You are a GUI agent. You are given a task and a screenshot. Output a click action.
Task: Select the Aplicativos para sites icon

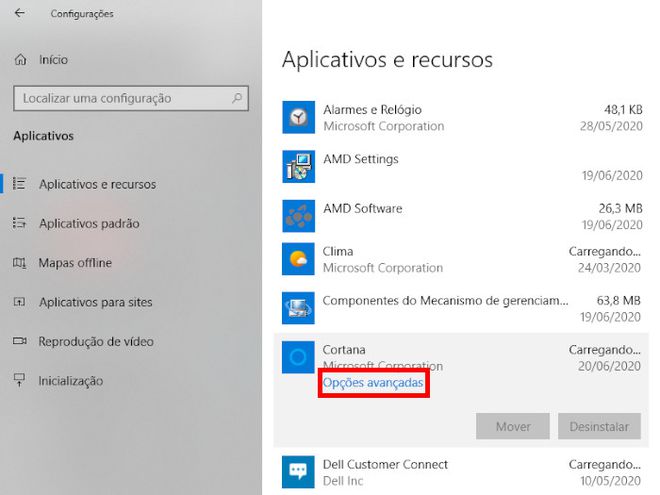(19, 302)
